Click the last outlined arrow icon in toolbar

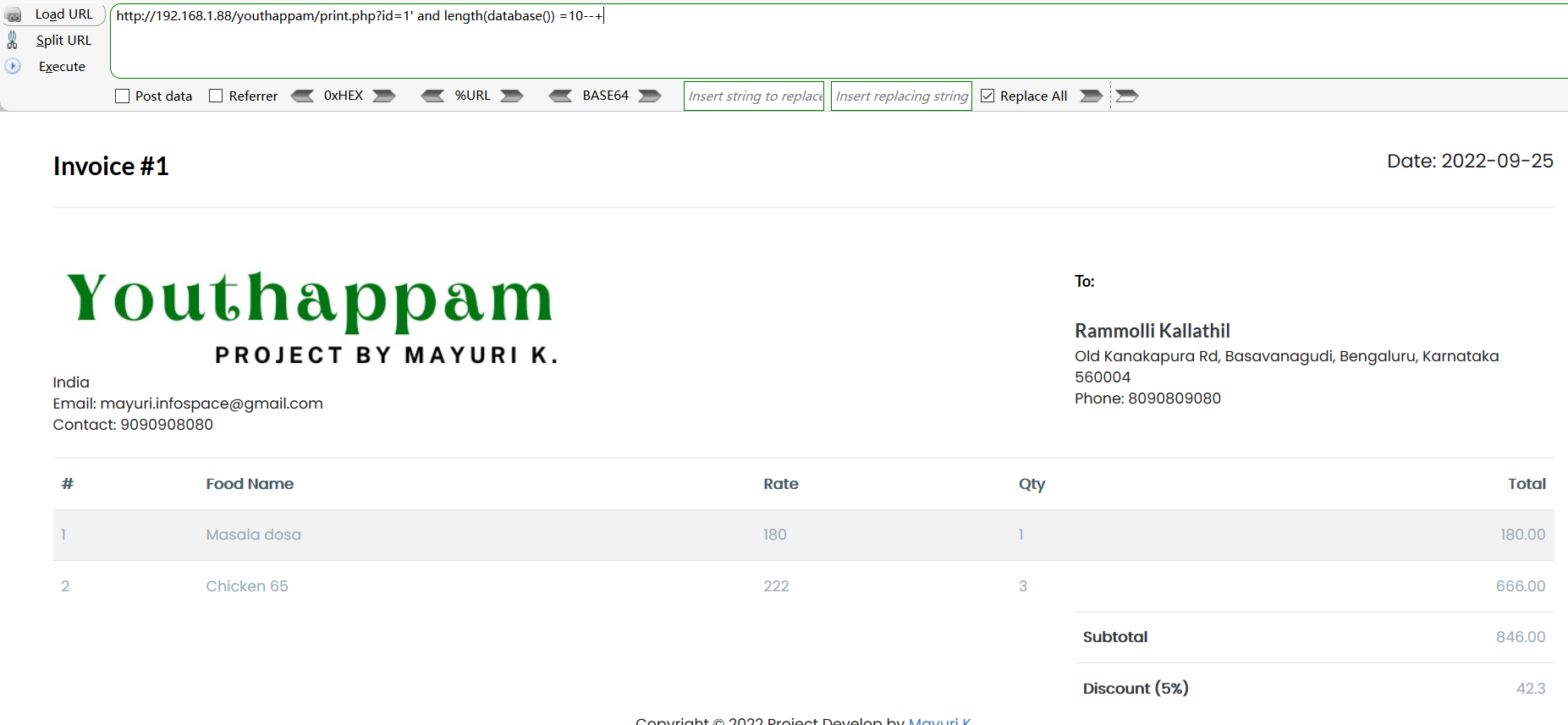point(1127,96)
